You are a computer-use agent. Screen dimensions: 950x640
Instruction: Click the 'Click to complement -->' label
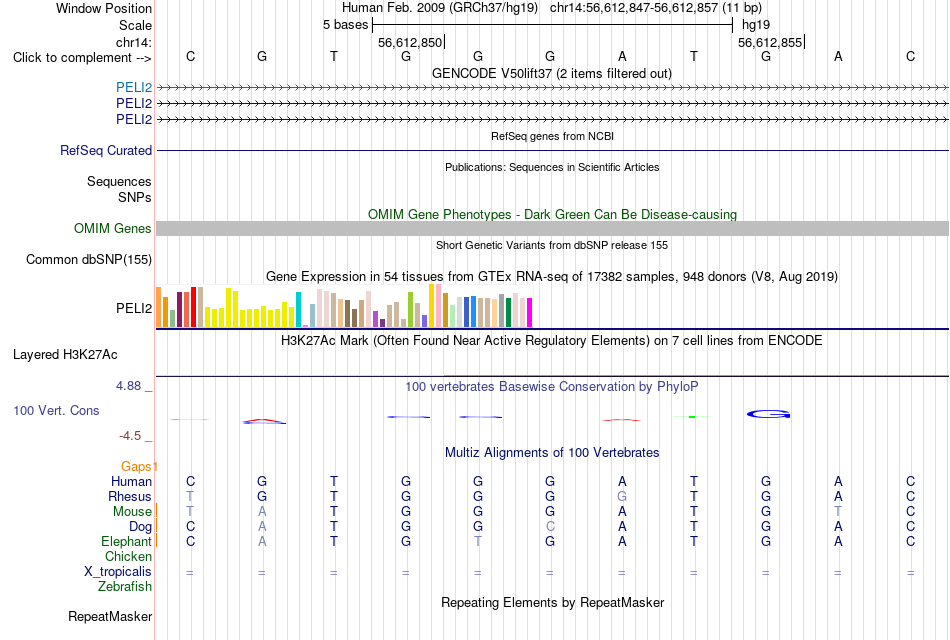(x=82, y=58)
